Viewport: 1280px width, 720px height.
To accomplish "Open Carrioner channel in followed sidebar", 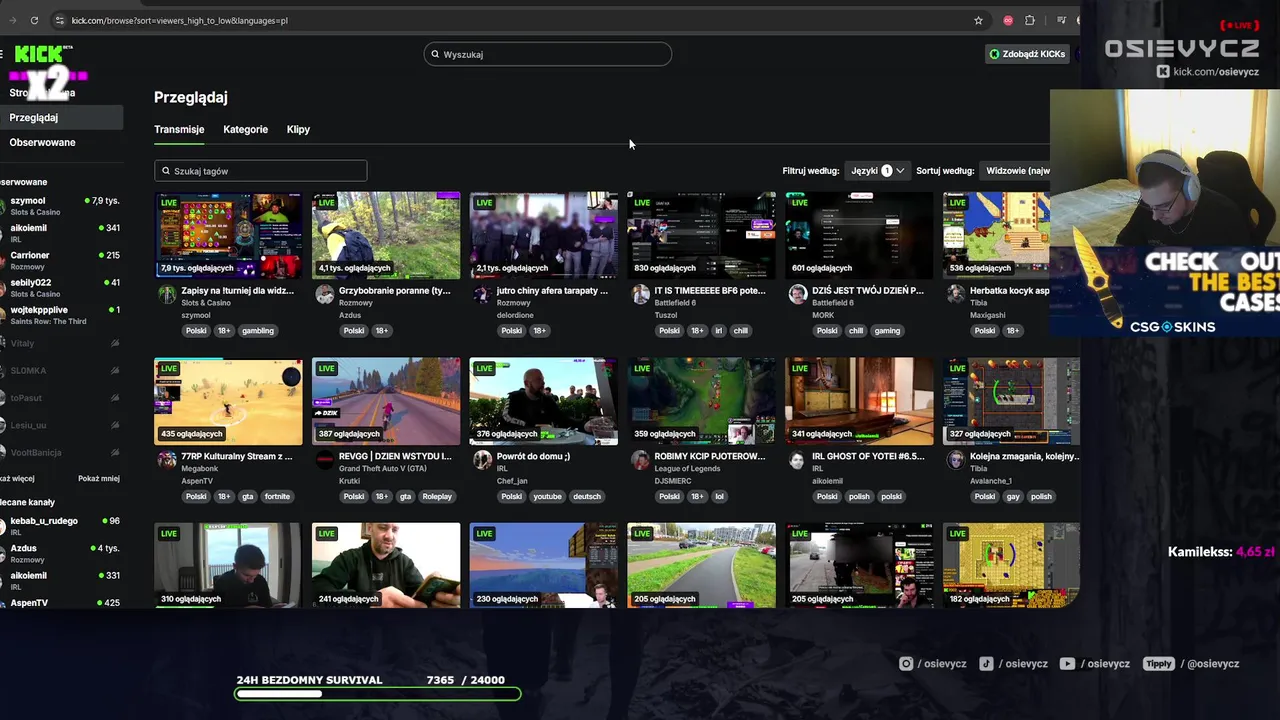I will [61, 260].
